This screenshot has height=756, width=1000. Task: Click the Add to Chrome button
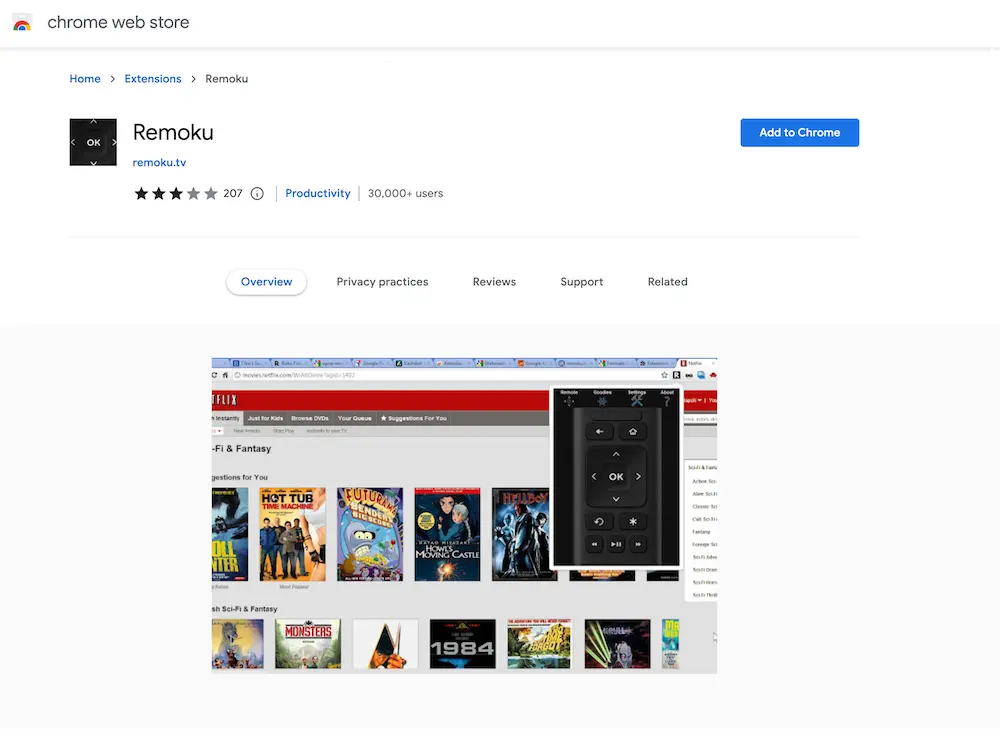pyautogui.click(x=800, y=133)
